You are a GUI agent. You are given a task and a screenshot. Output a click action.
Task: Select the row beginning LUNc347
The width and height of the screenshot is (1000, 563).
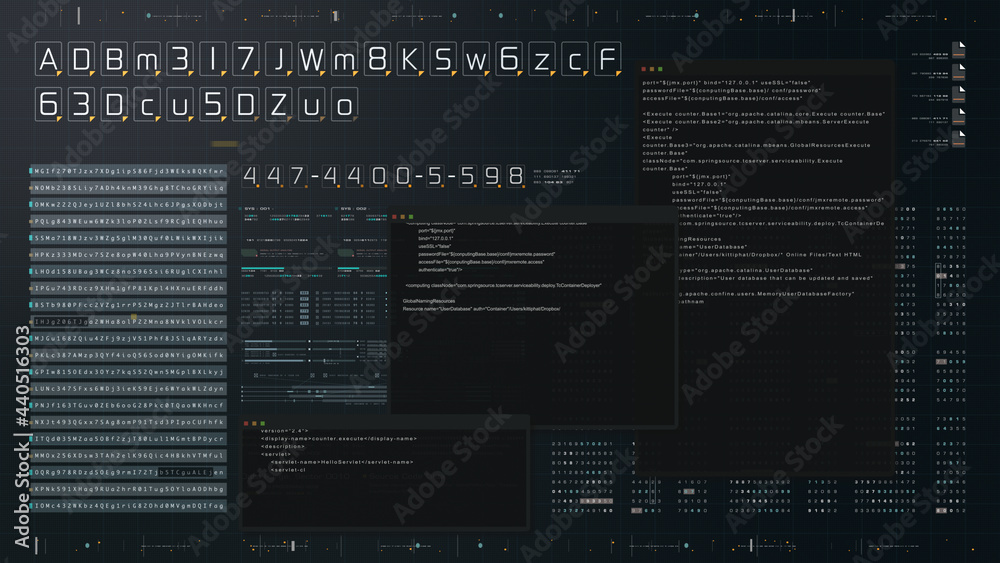[x=128, y=388]
